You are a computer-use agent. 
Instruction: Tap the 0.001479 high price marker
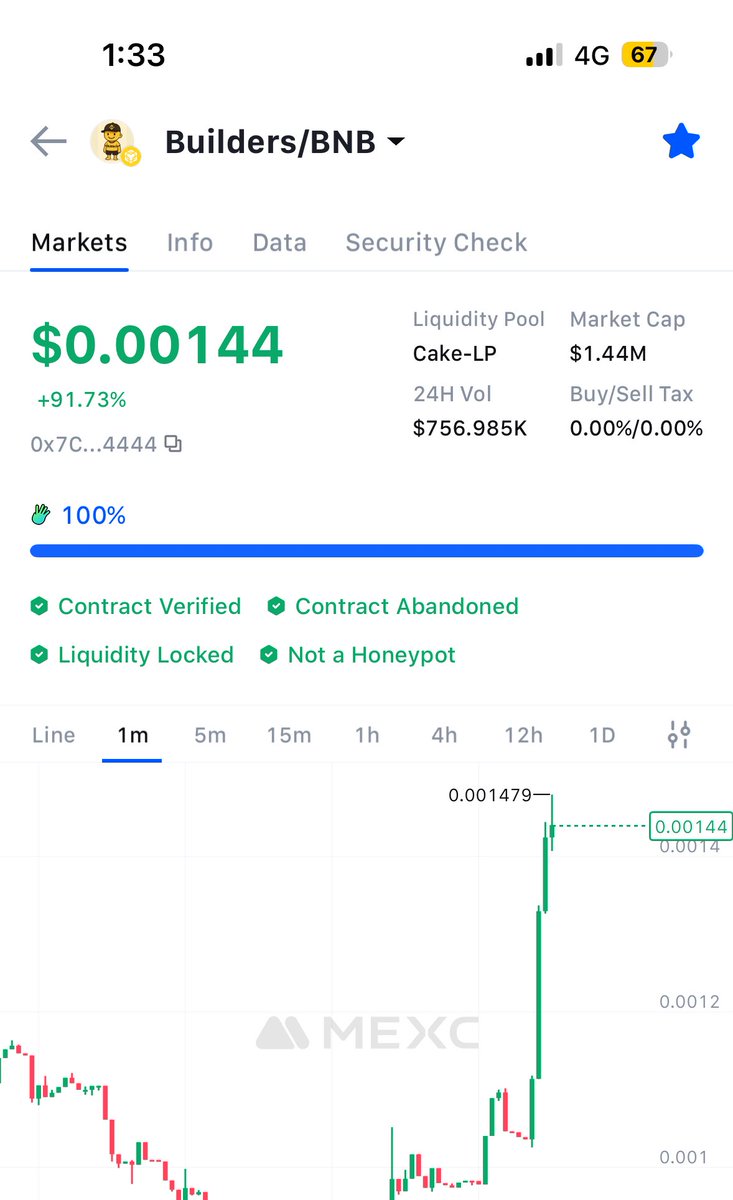(x=490, y=796)
